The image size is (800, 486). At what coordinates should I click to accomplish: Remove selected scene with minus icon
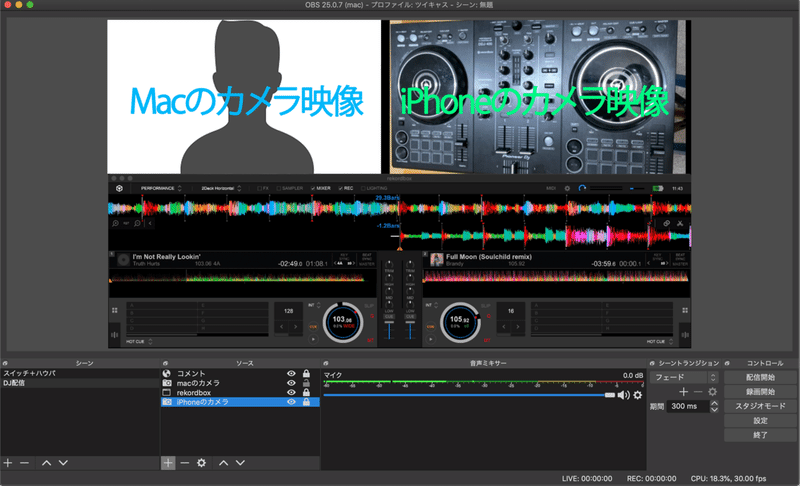pyautogui.click(x=24, y=463)
